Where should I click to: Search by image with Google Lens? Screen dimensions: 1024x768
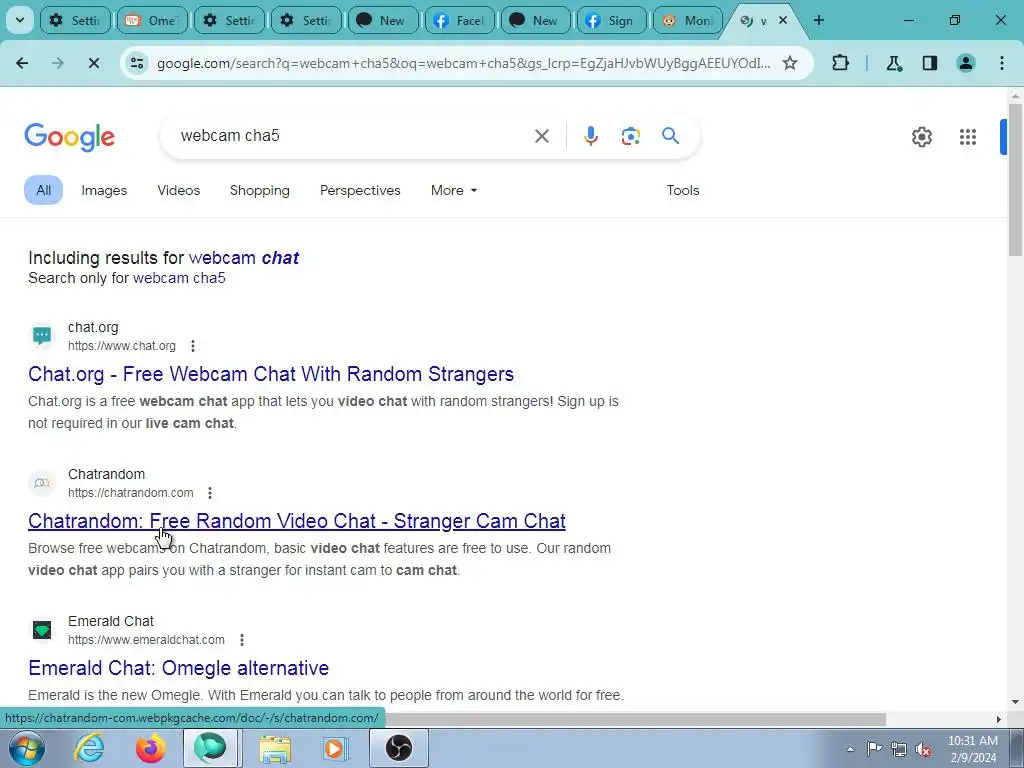(630, 136)
